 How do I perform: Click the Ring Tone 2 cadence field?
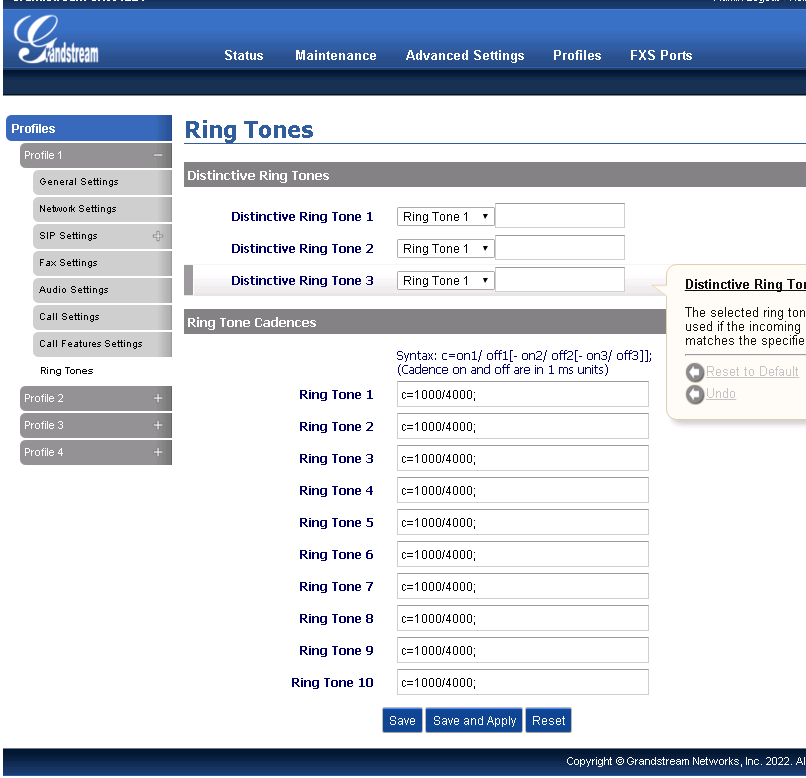(523, 427)
